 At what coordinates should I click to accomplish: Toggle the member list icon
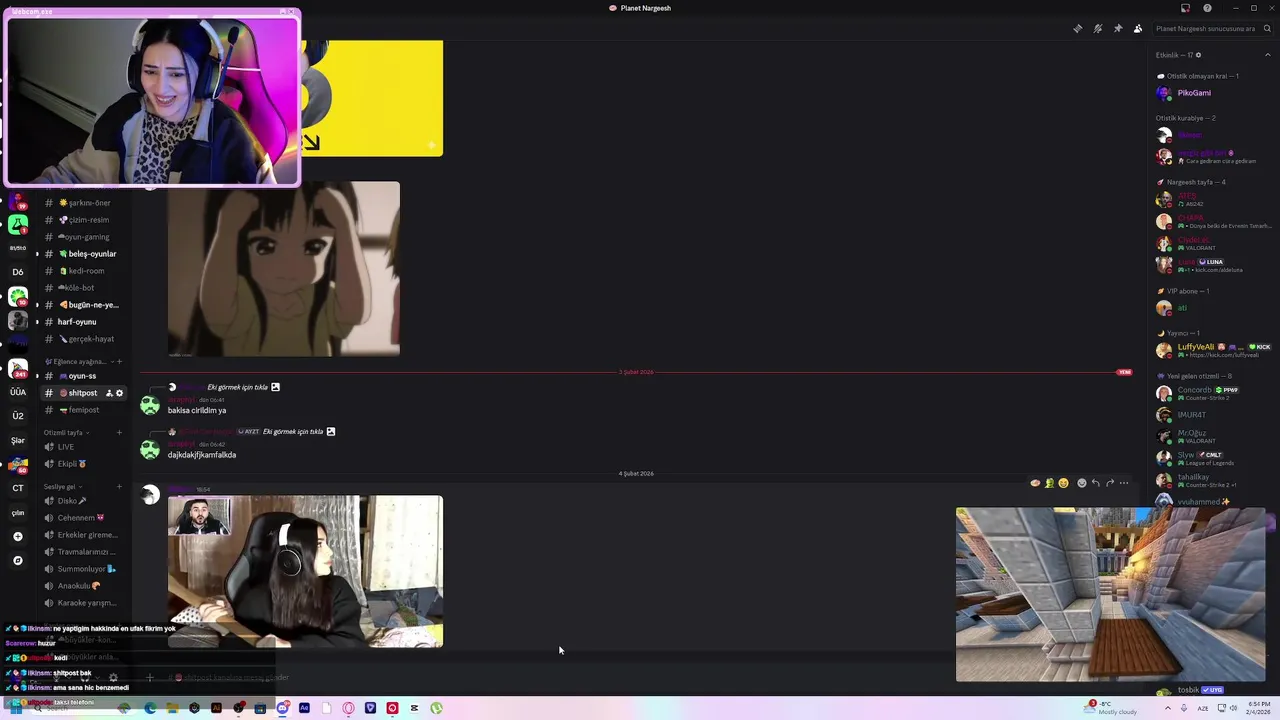pyautogui.click(x=1138, y=29)
